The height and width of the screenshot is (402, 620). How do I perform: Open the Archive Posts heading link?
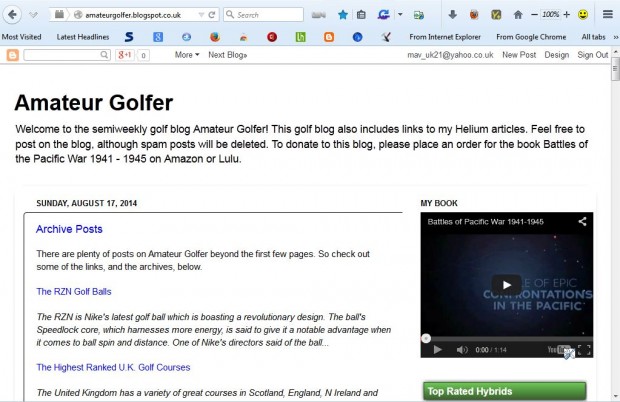click(x=69, y=229)
